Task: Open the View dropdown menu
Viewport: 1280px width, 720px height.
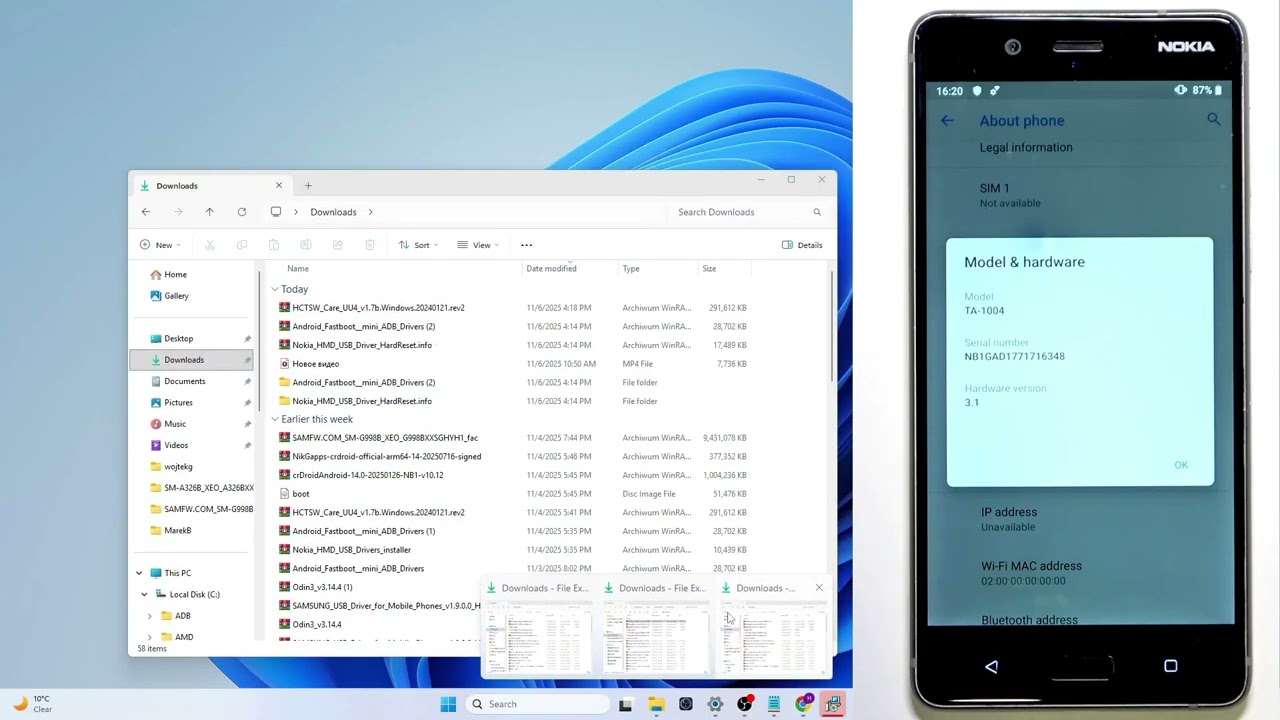Action: pyautogui.click(x=478, y=245)
